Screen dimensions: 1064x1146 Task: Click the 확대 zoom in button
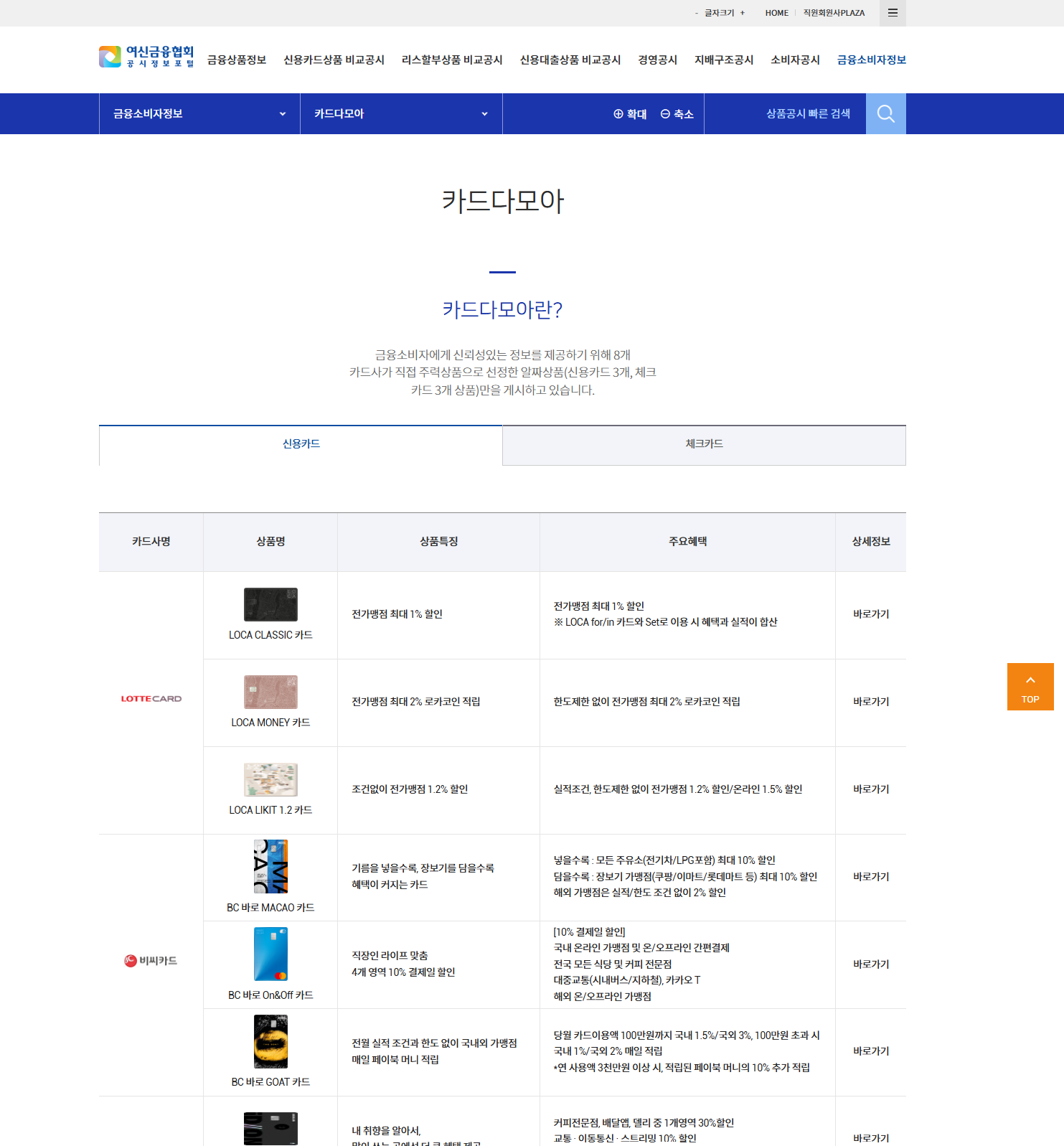(x=630, y=114)
